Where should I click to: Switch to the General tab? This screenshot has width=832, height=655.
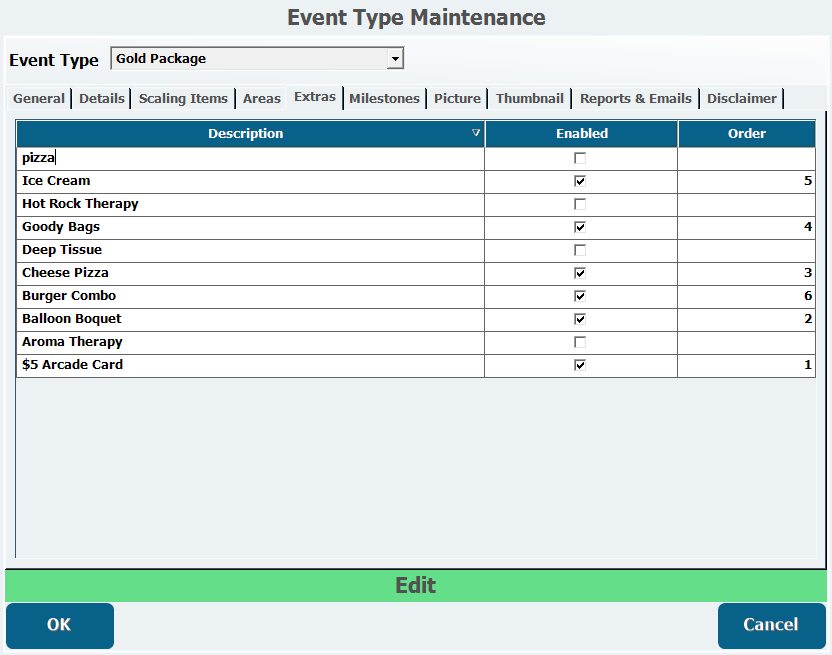[39, 98]
